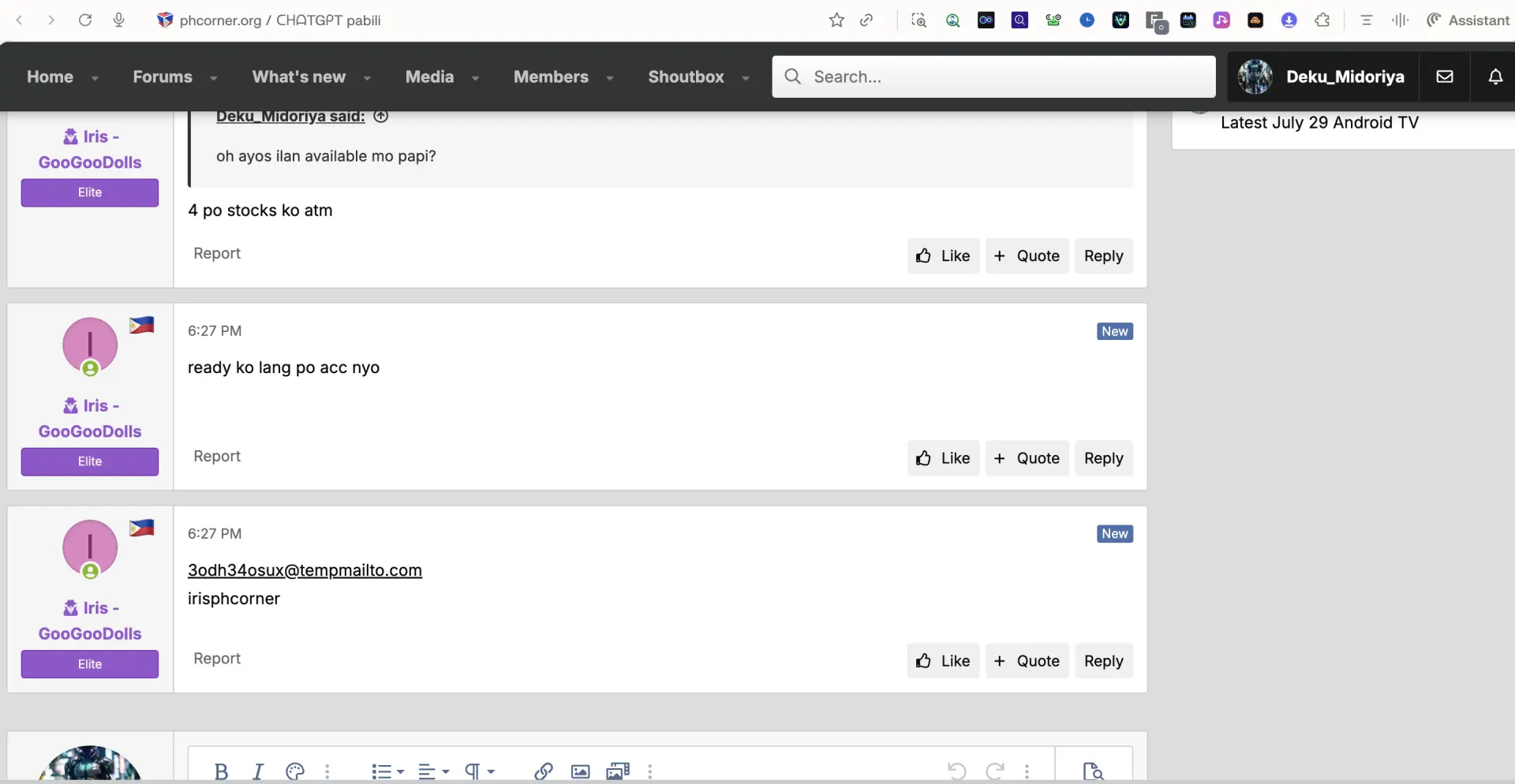The width and height of the screenshot is (1515, 784).
Task: Open the Members nav item
Action: pos(551,77)
